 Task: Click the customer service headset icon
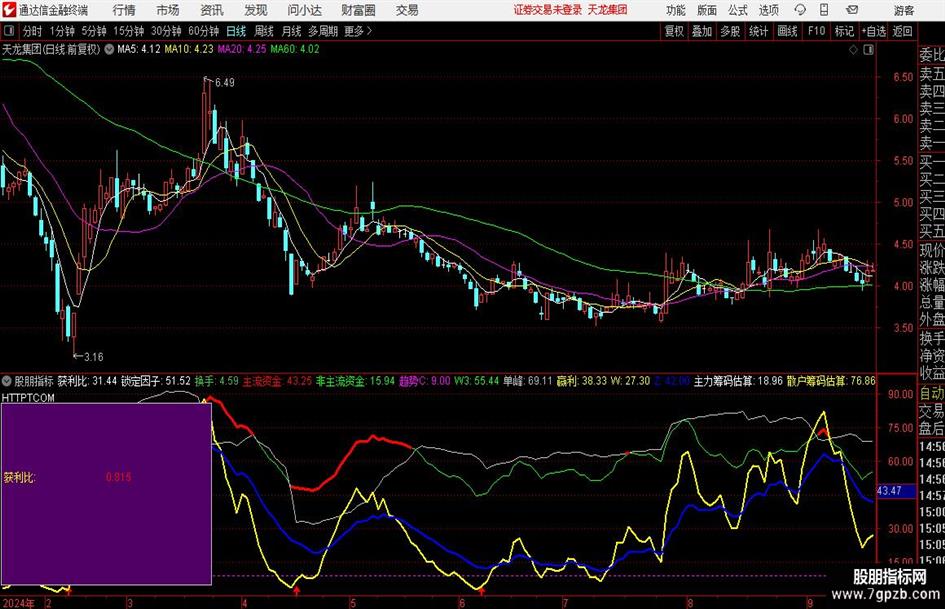[800, 10]
